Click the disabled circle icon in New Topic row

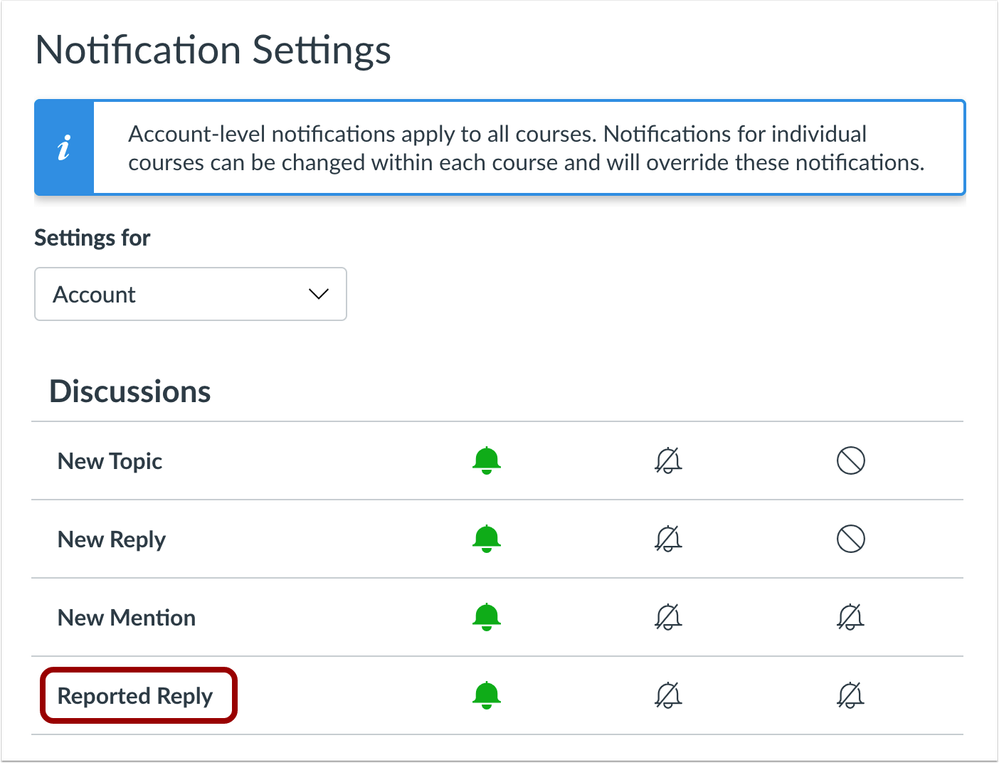click(850, 460)
